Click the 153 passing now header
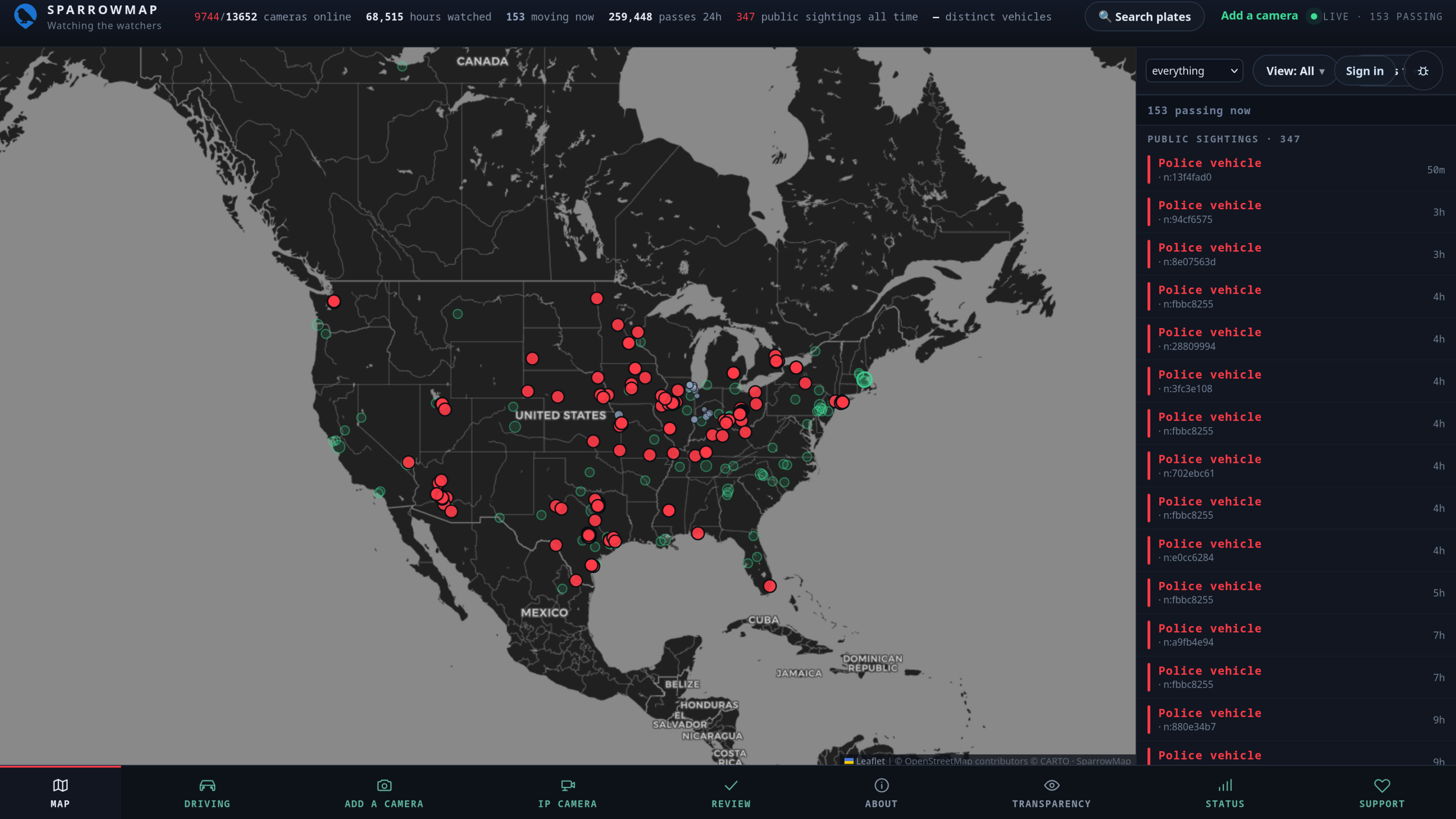Screen dimensions: 1456x819 click(1199, 111)
